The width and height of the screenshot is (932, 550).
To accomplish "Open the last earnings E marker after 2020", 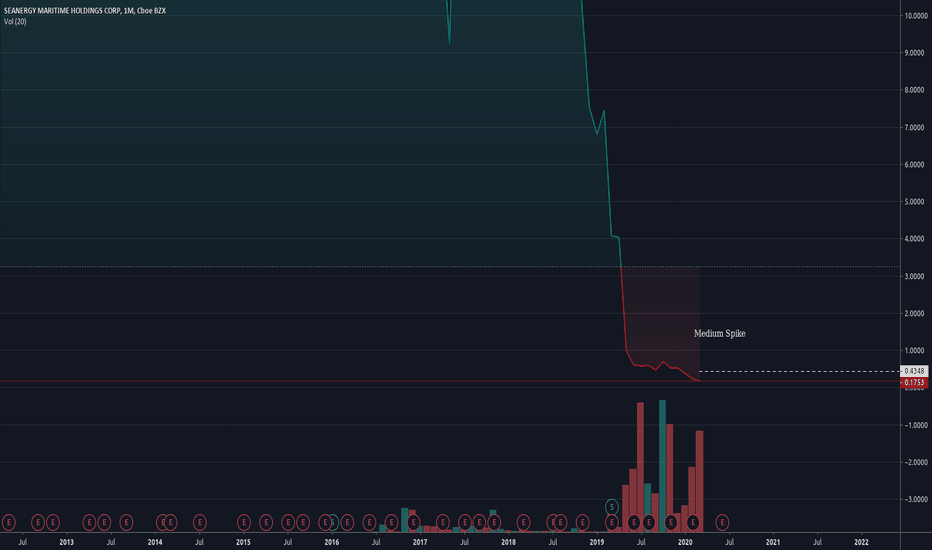I will [722, 523].
